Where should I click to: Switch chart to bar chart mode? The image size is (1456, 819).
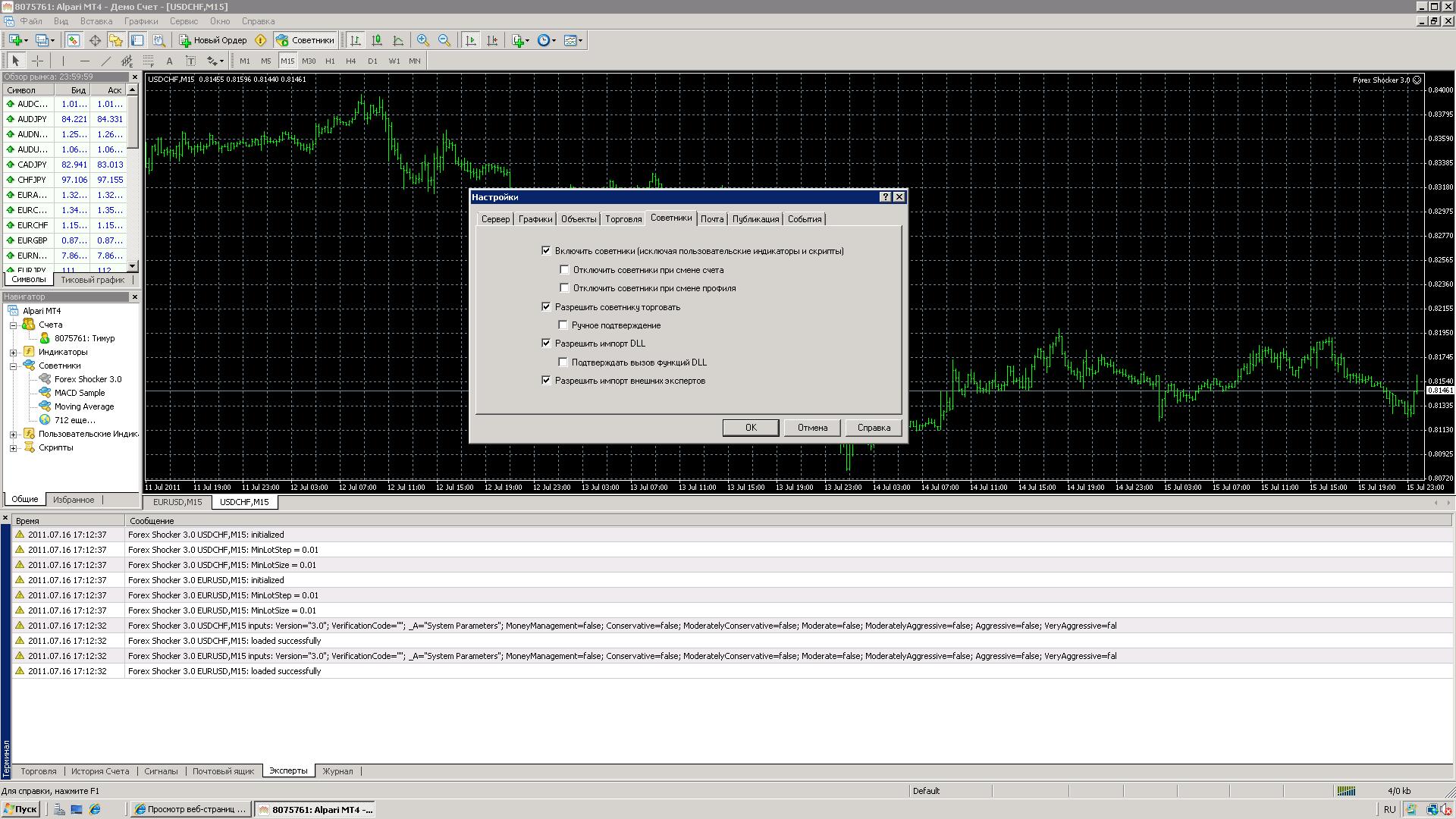[x=355, y=40]
